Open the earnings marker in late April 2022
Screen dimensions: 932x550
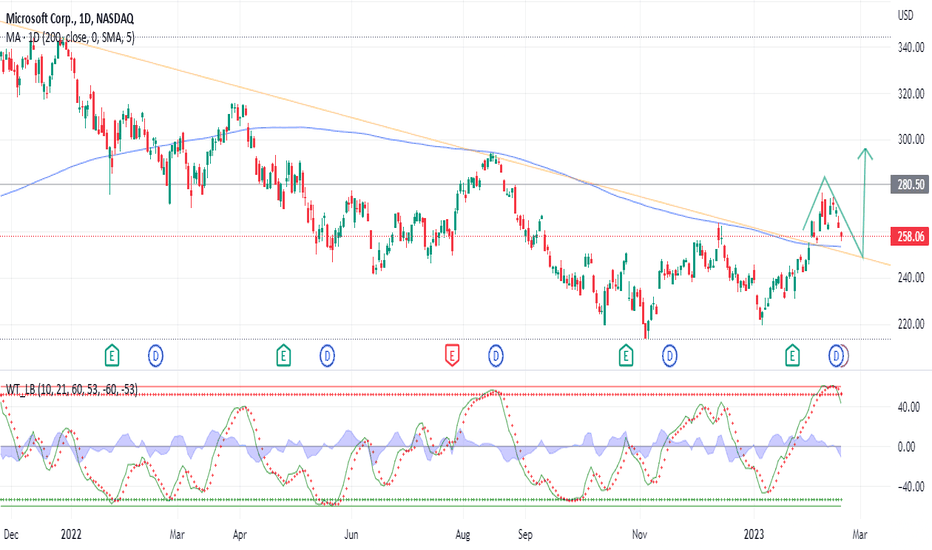coord(284,356)
